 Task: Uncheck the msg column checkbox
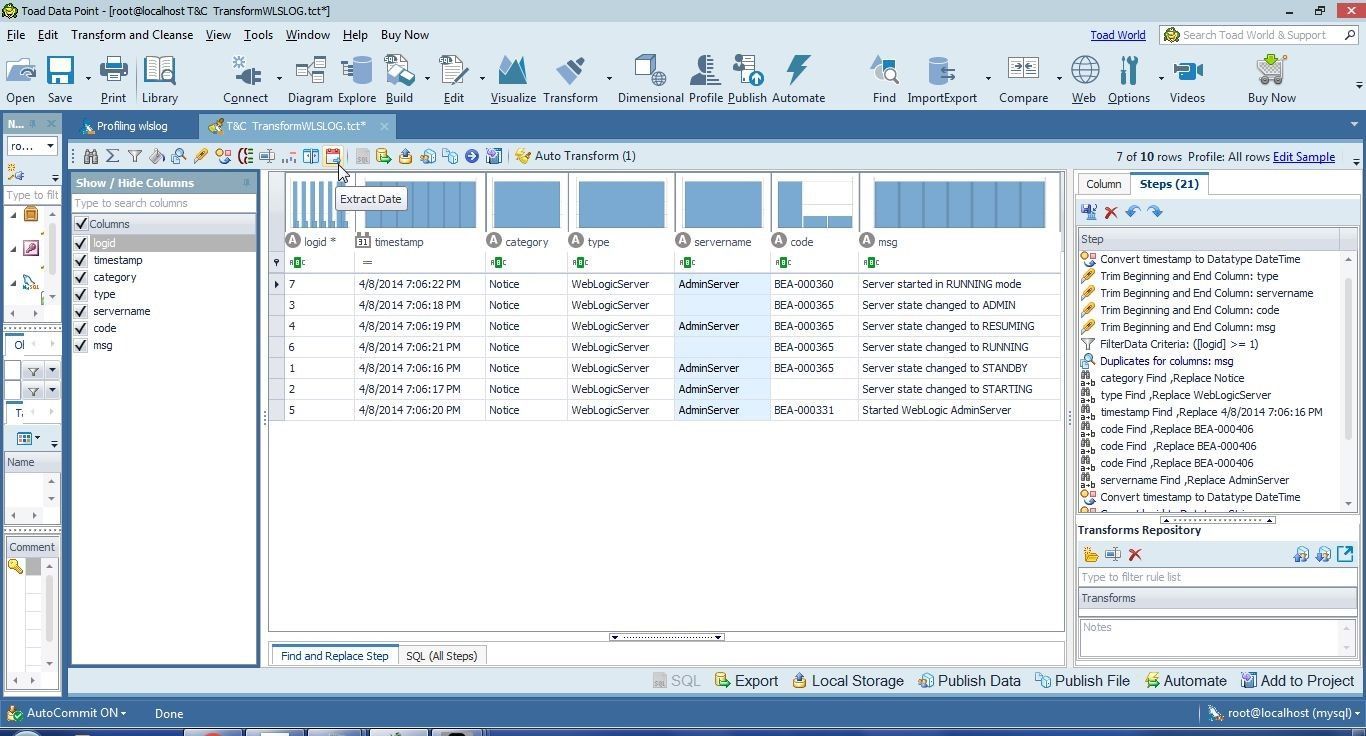81,345
